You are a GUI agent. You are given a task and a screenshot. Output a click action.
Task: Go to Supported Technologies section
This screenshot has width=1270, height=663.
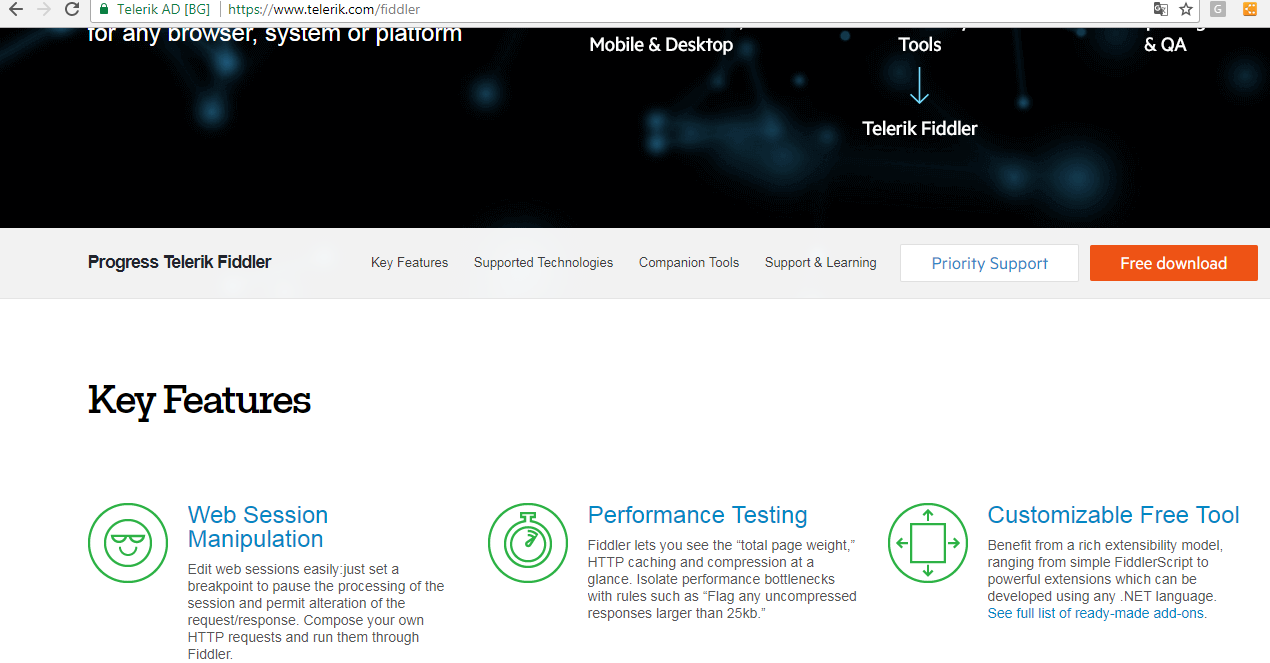point(543,263)
